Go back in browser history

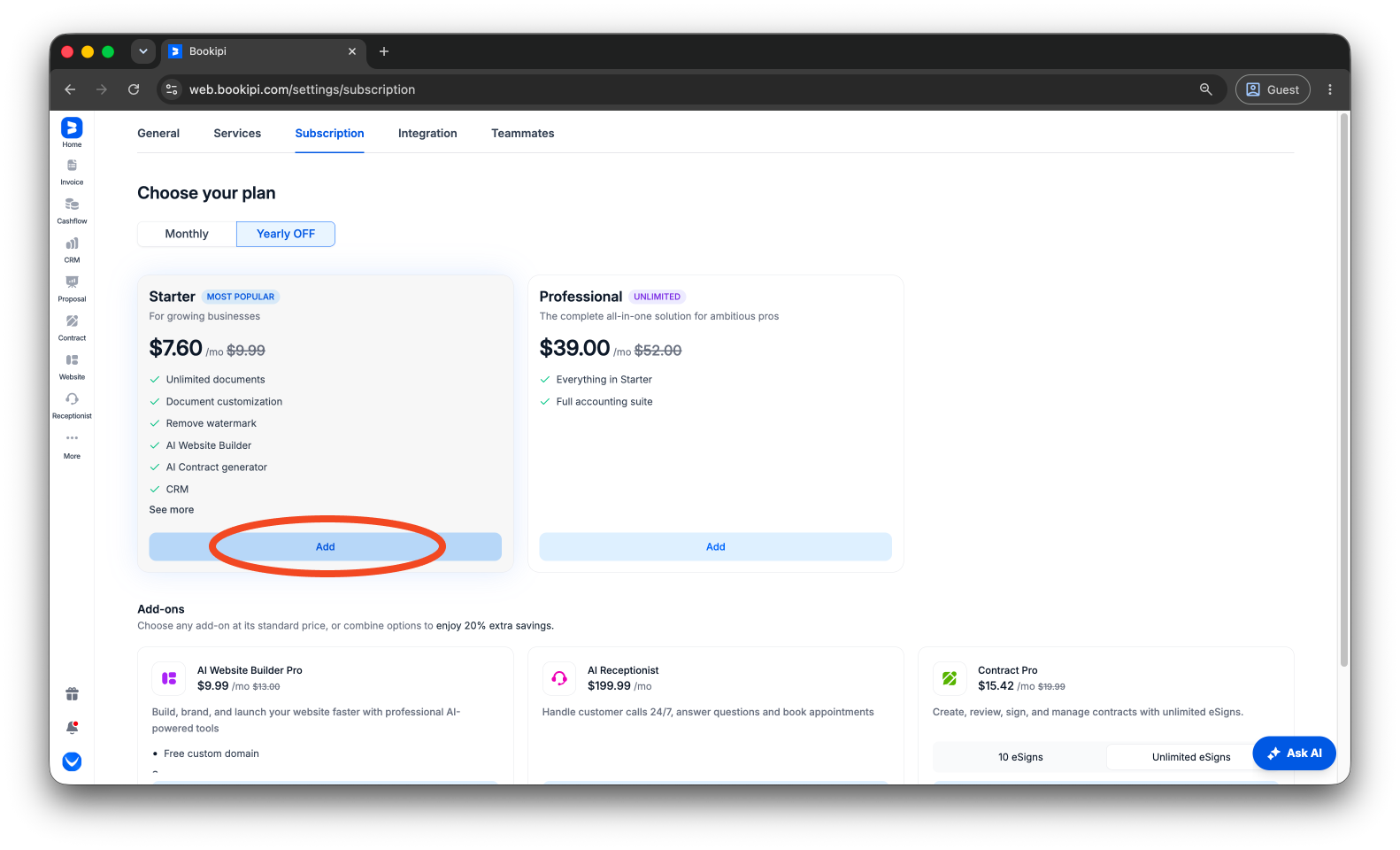point(70,89)
